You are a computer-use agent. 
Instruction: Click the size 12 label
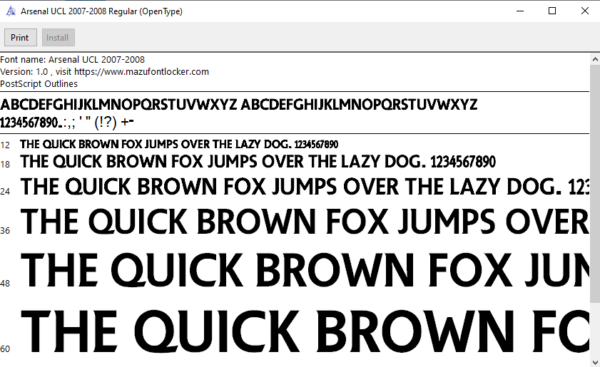point(5,145)
